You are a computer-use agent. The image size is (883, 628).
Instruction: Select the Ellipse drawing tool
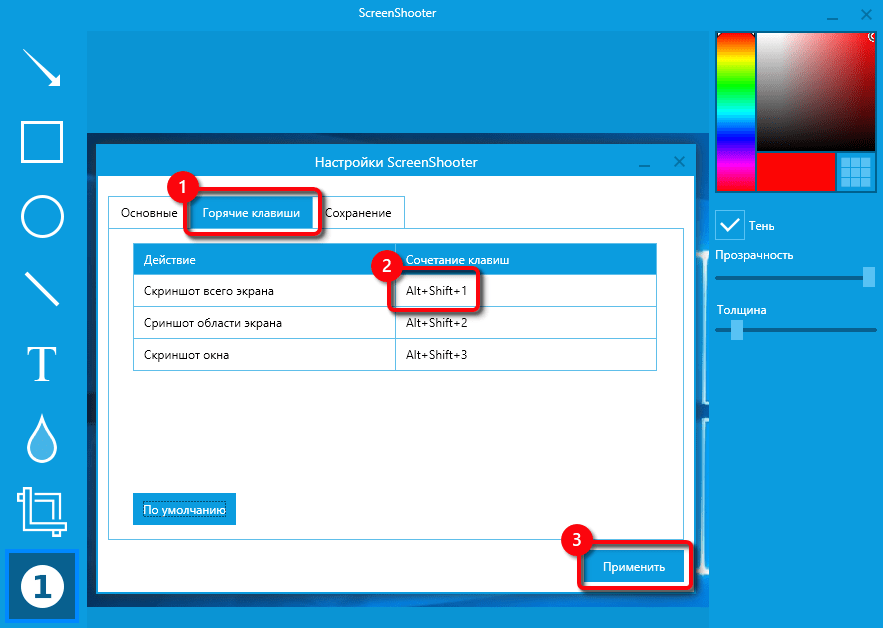pyautogui.click(x=42, y=217)
